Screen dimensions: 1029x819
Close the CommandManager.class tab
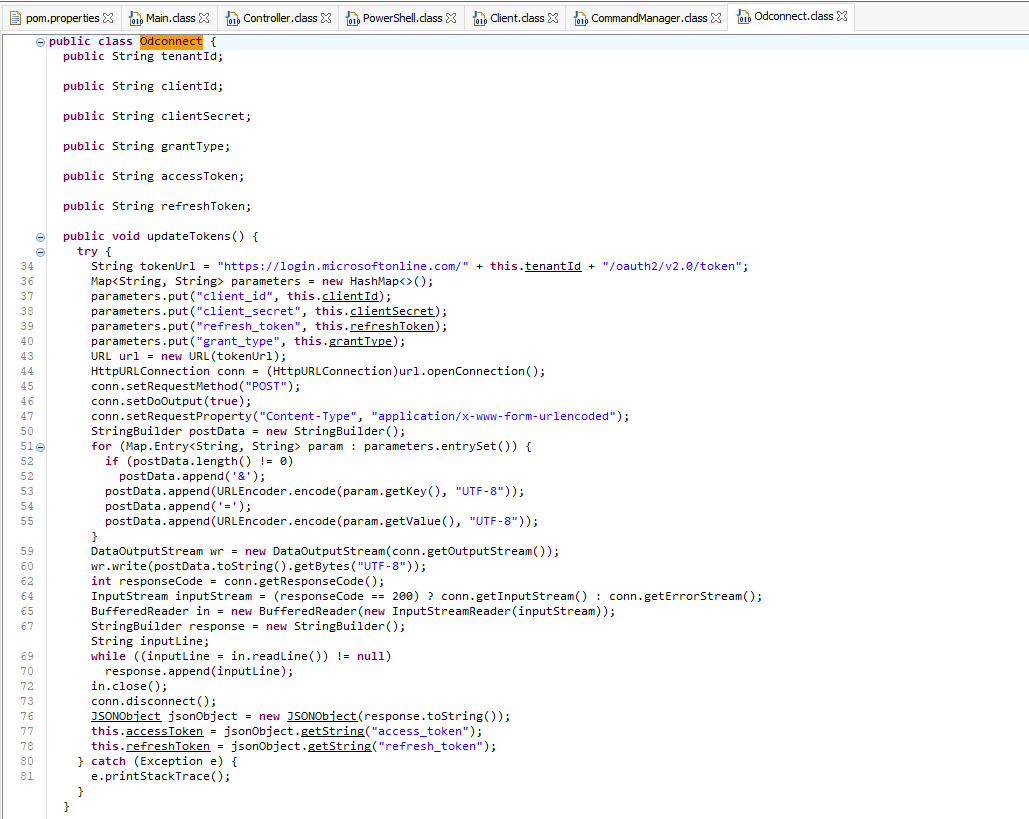point(716,18)
